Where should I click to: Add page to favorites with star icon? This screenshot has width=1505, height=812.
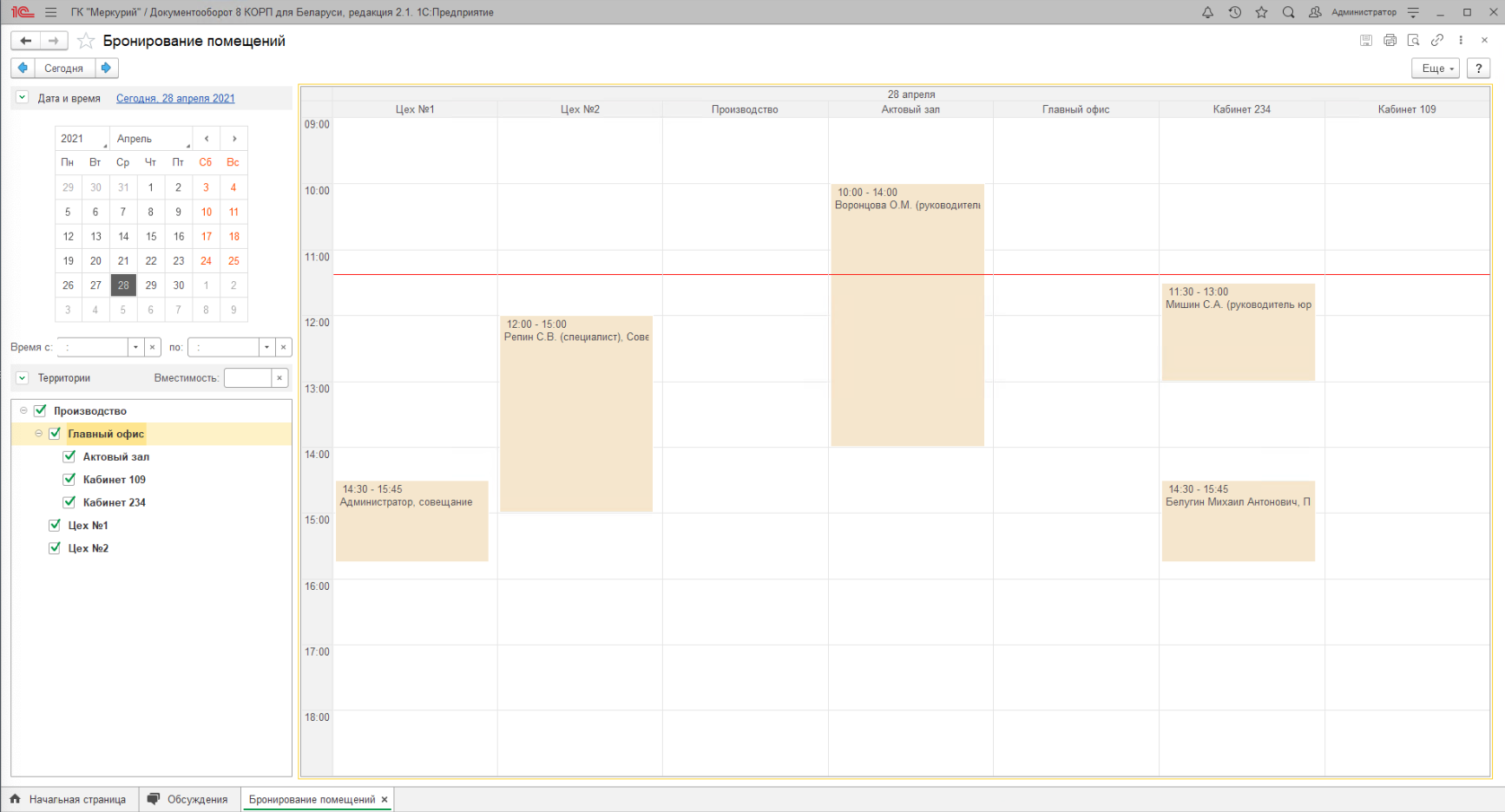pos(86,41)
